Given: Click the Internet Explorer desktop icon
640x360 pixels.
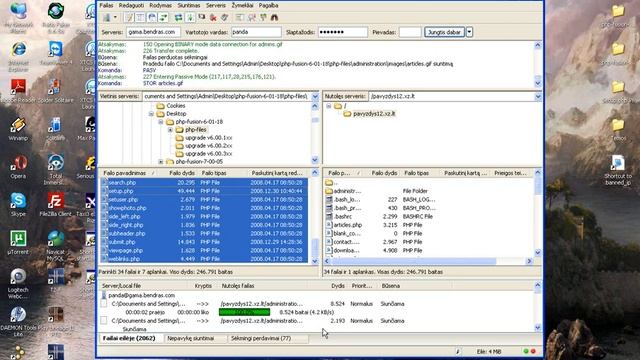Looking at the screenshot, I should click(18, 56).
